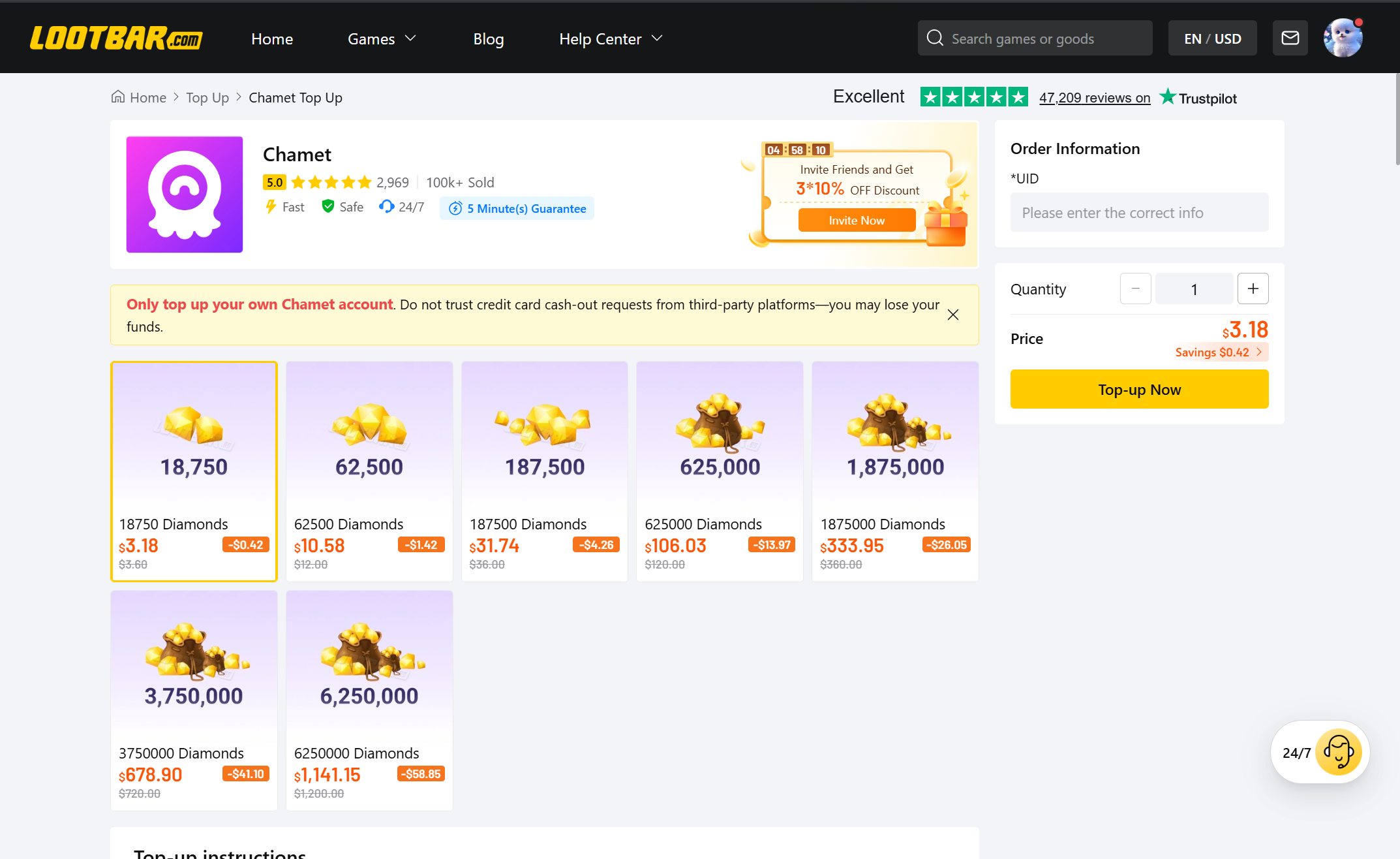The width and height of the screenshot is (1400, 859).
Task: Click the 5.0 rating score badge
Action: (x=275, y=182)
